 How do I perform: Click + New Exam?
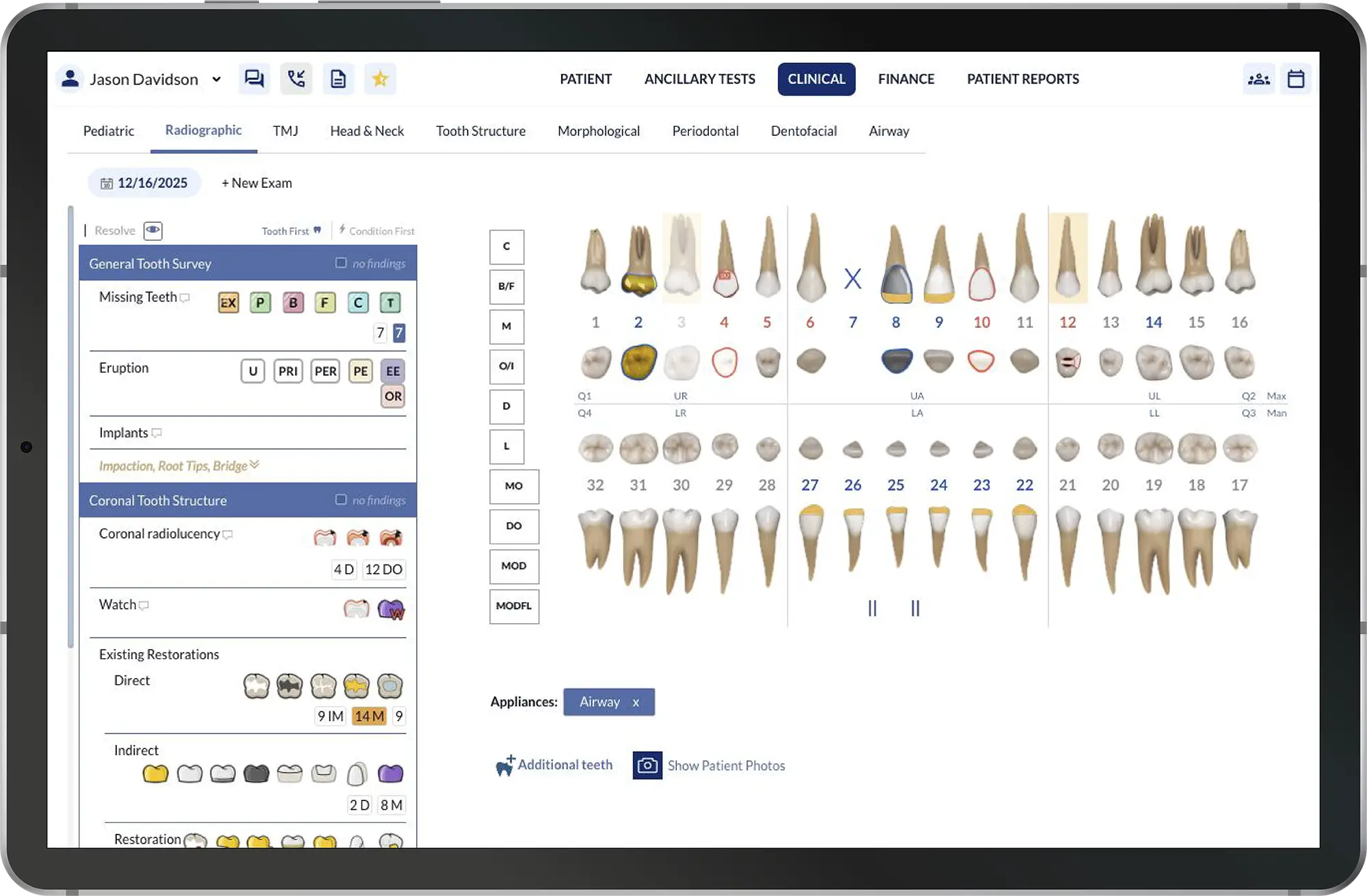tap(256, 183)
